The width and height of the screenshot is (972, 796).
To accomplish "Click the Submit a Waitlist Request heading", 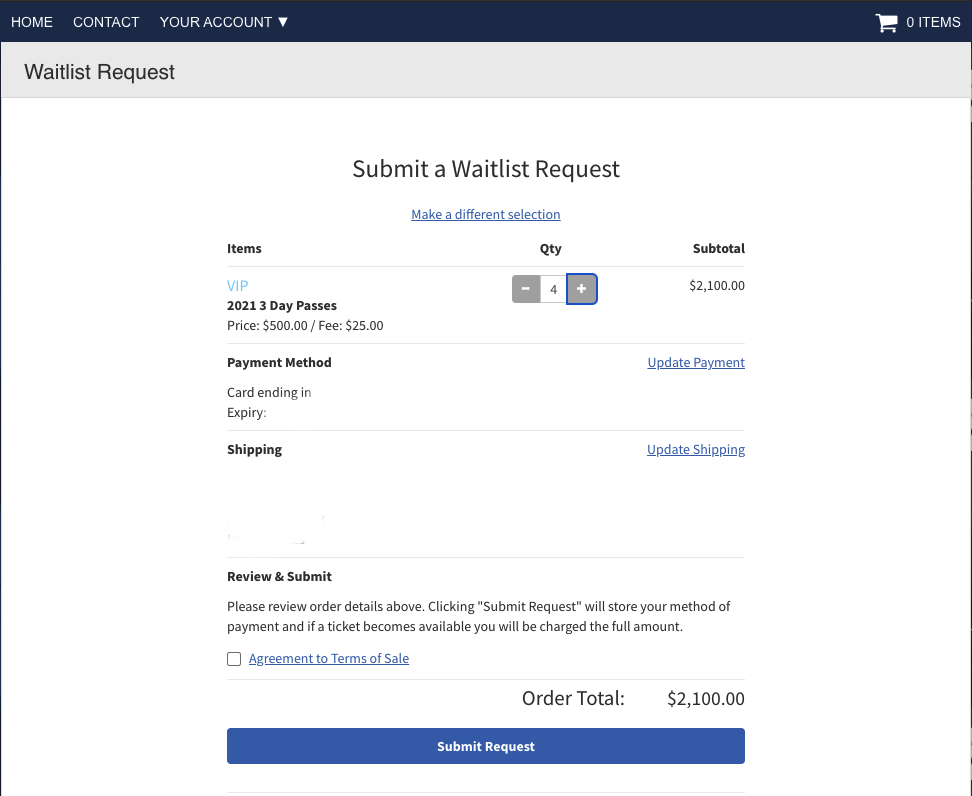I will click(485, 169).
